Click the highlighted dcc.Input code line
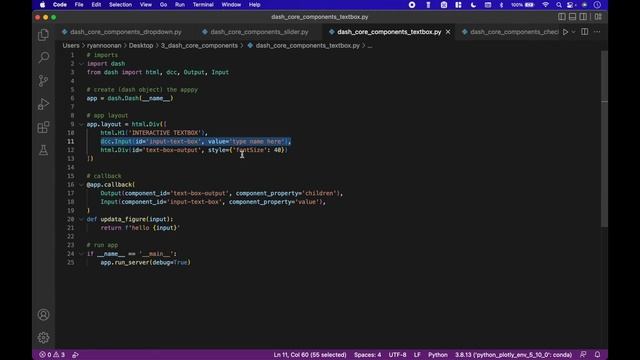 point(196,142)
